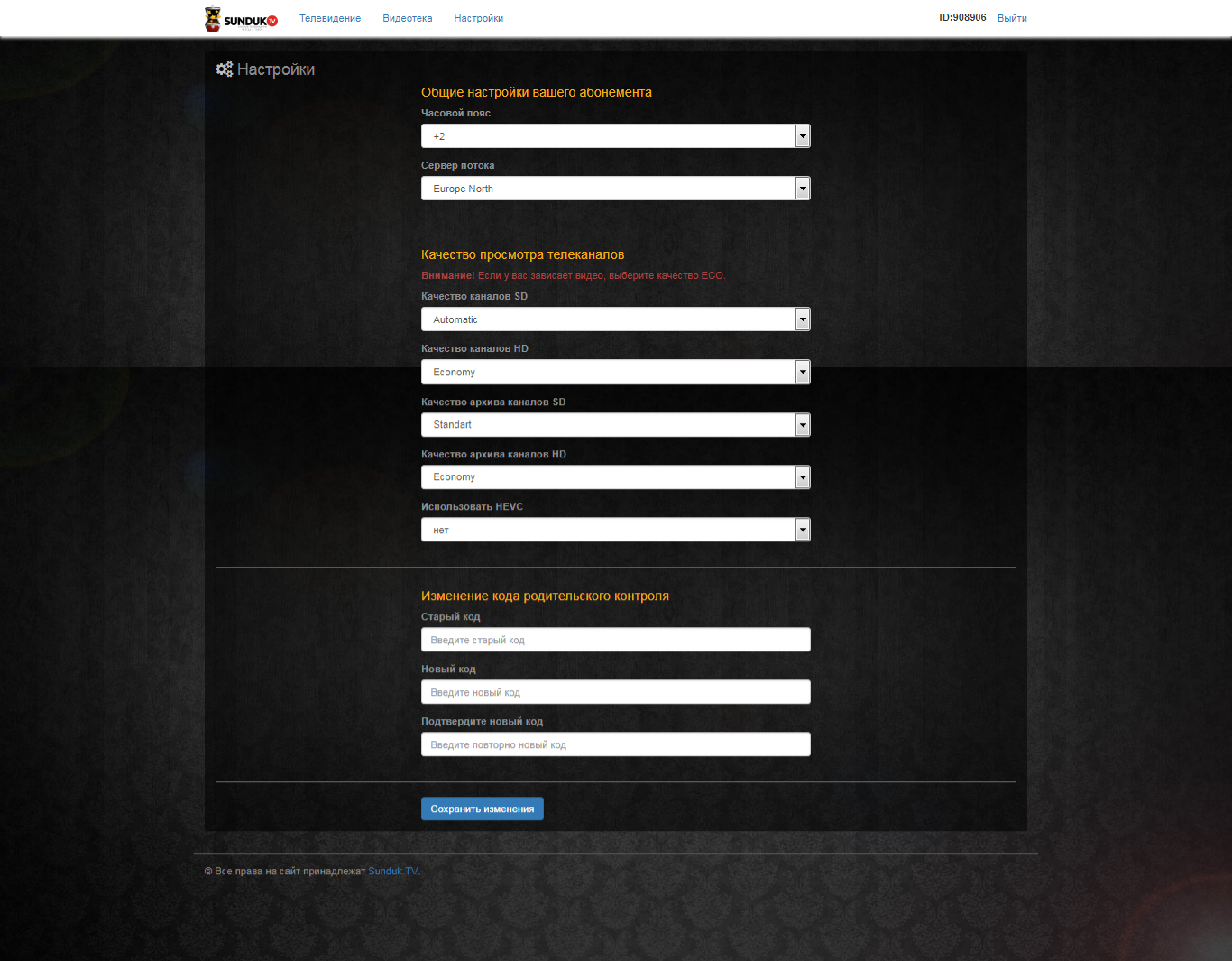Focus the Новый код input field
Viewport: 1232px width, 961px height.
coord(615,692)
